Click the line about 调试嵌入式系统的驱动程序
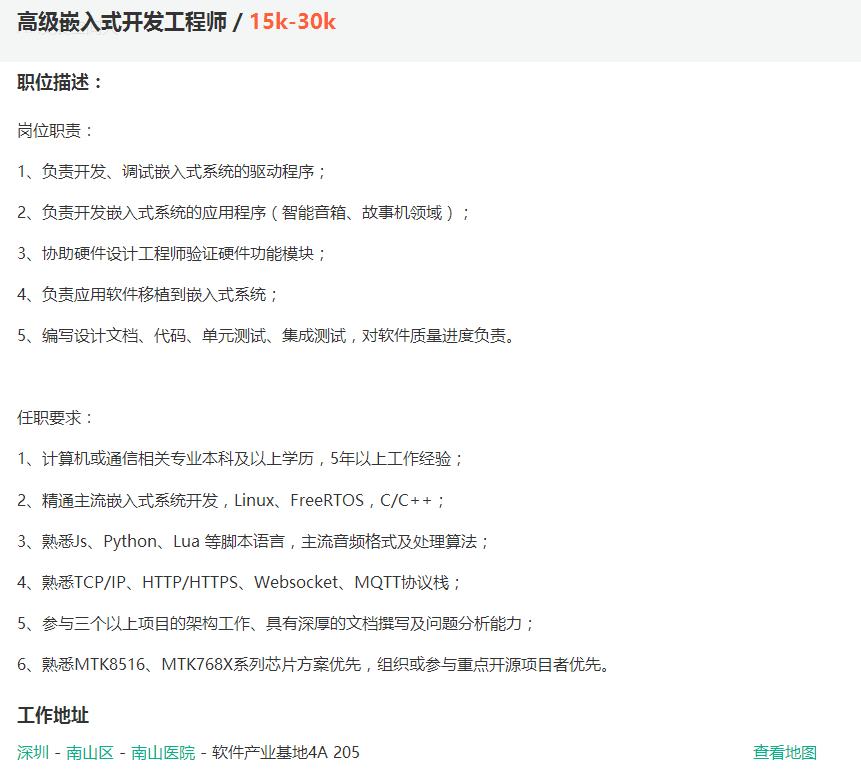Viewport: 861px width, 773px height. point(171,172)
